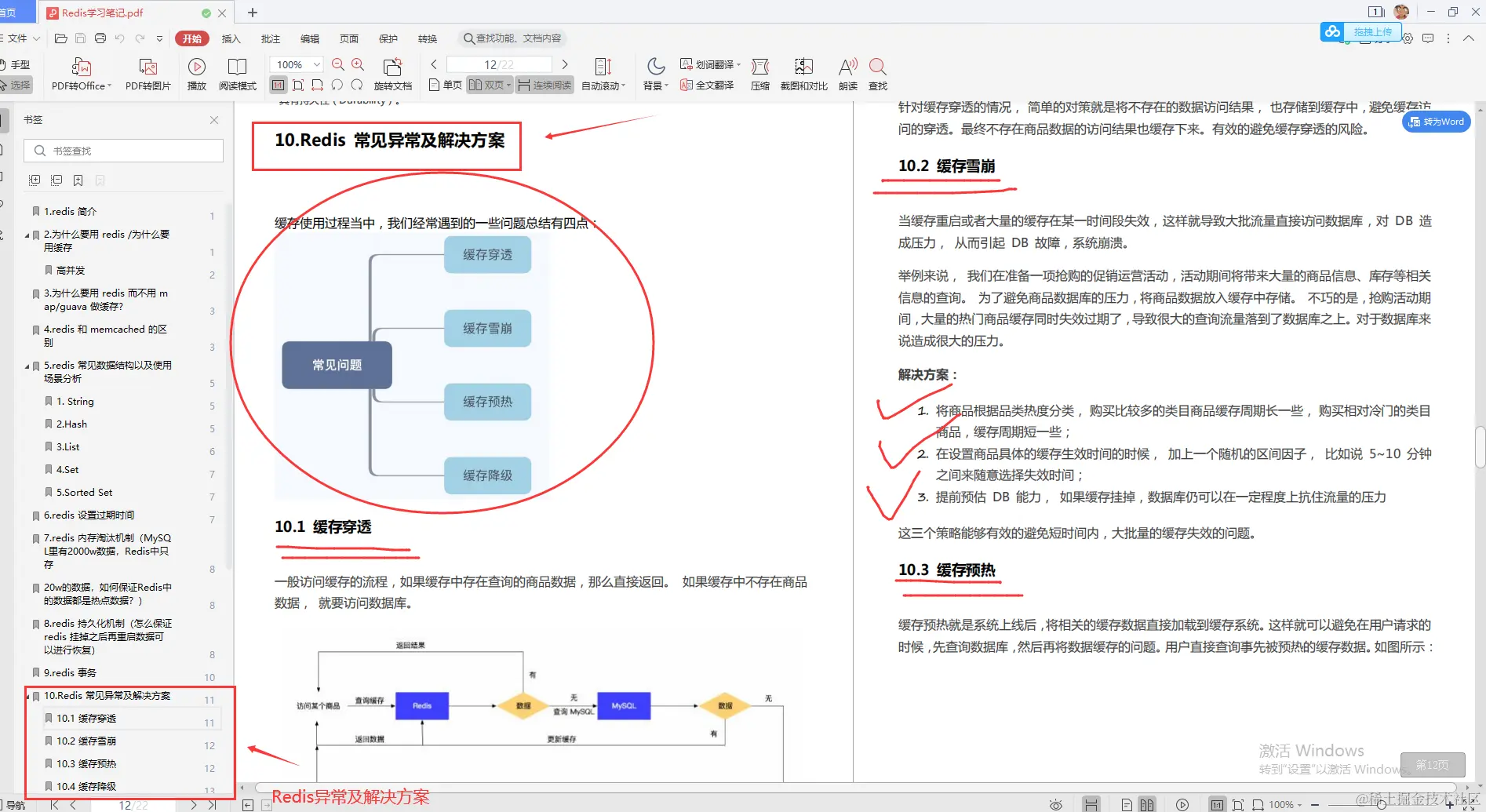The height and width of the screenshot is (812, 1486).
Task: Add a bookmark with the bookmark-plus icon
Action: pyautogui.click(x=78, y=180)
